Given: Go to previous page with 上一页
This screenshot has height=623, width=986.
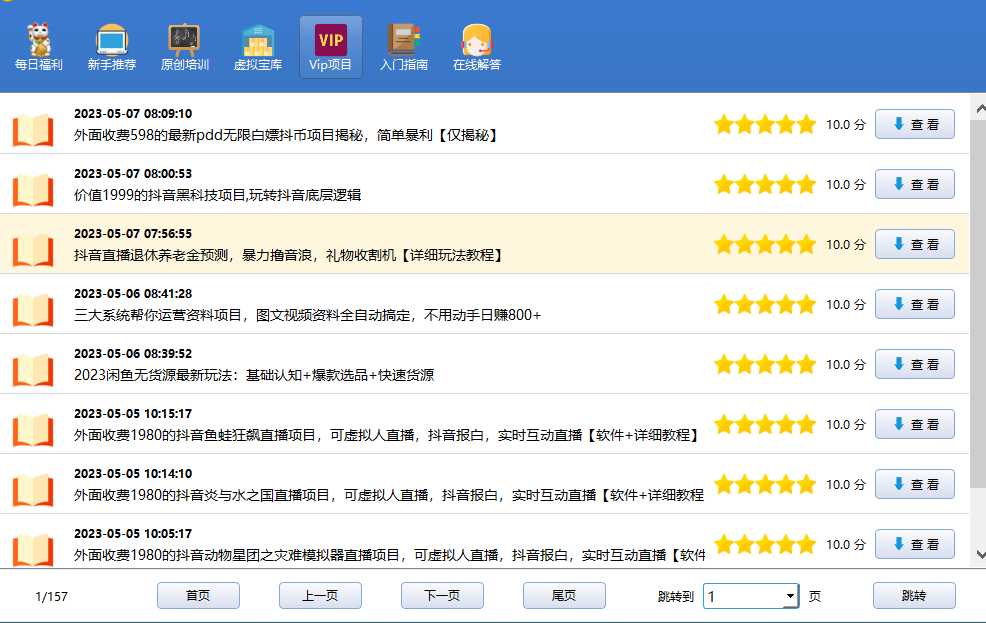Looking at the screenshot, I should click(x=320, y=595).
